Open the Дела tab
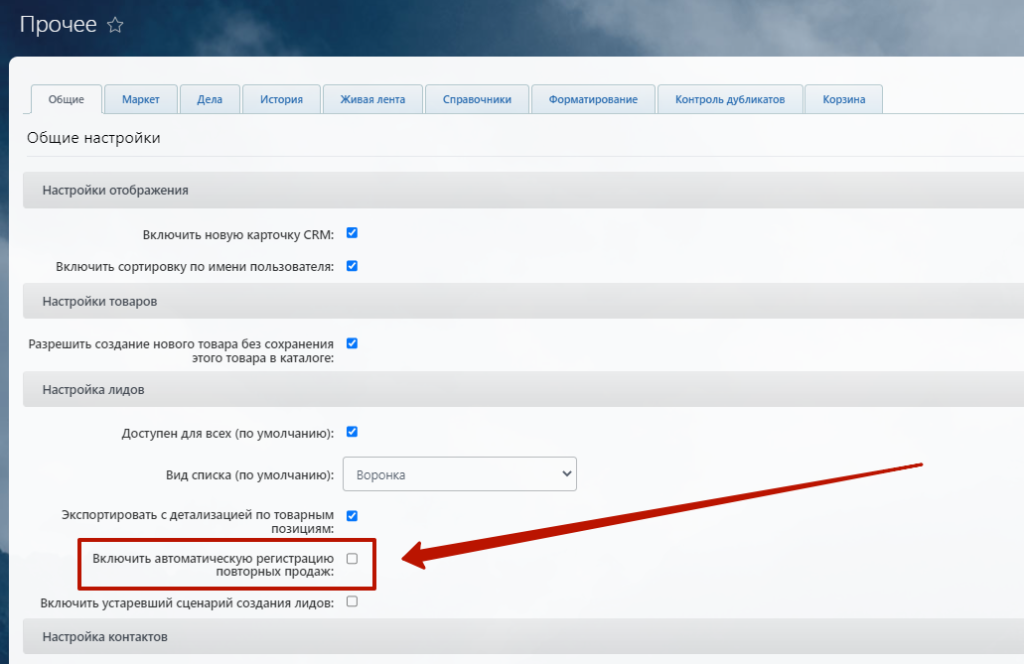1024x664 pixels. [210, 99]
